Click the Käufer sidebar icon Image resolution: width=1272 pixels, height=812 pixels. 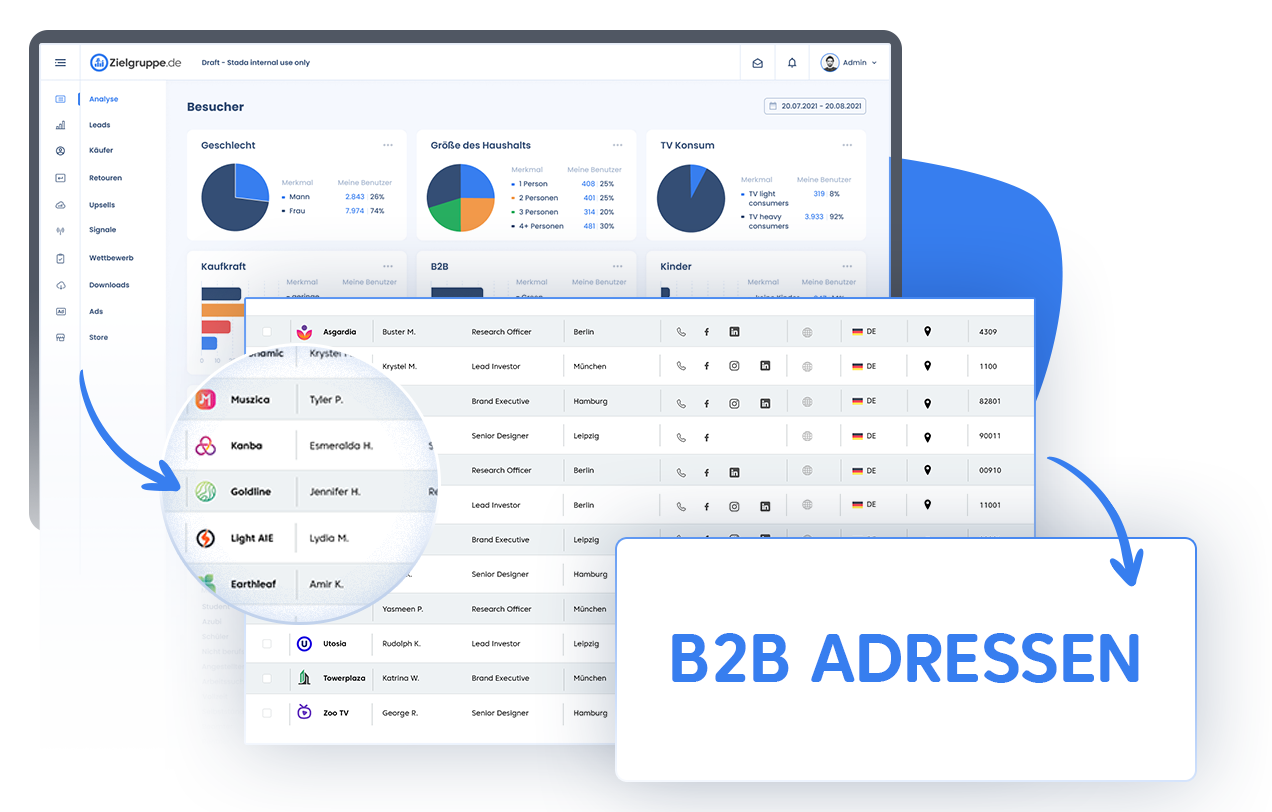(x=60, y=151)
